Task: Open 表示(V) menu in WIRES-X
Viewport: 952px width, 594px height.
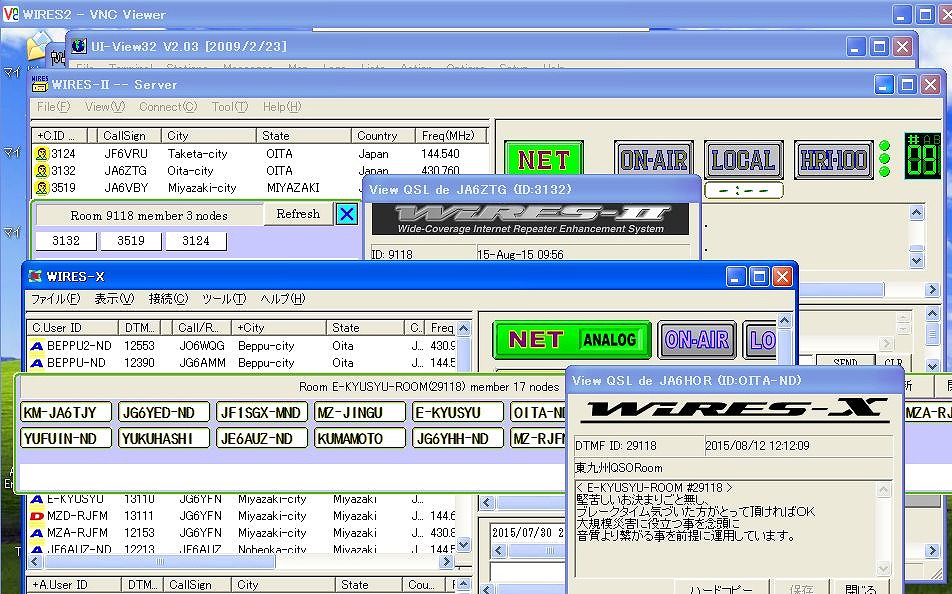Action: pyautogui.click(x=114, y=299)
